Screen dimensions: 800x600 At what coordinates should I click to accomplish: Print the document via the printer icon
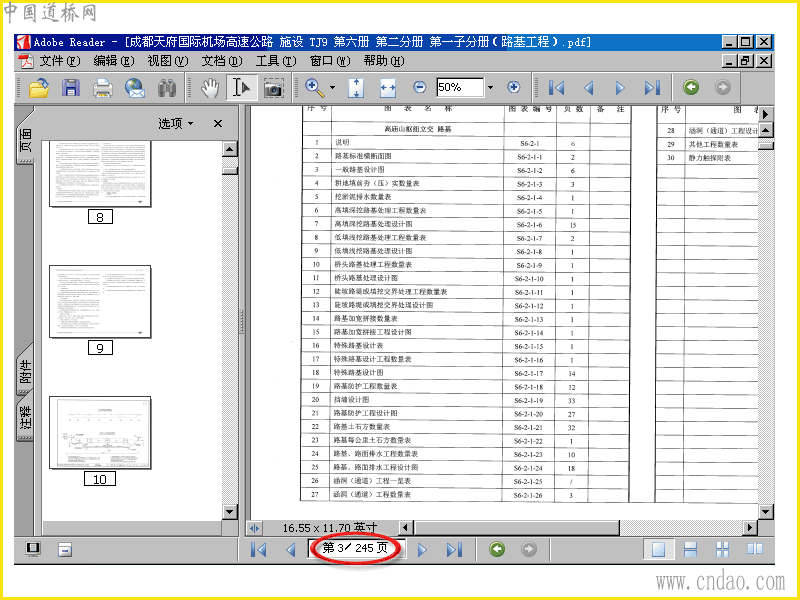(x=103, y=88)
